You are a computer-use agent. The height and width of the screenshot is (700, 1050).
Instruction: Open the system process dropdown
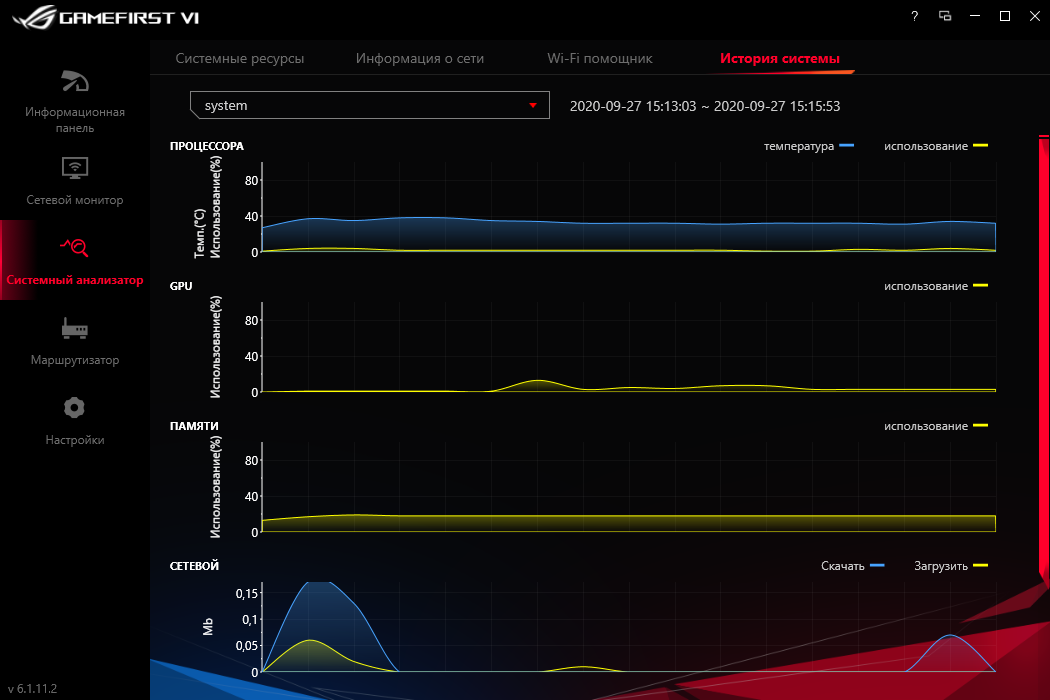tap(370, 105)
